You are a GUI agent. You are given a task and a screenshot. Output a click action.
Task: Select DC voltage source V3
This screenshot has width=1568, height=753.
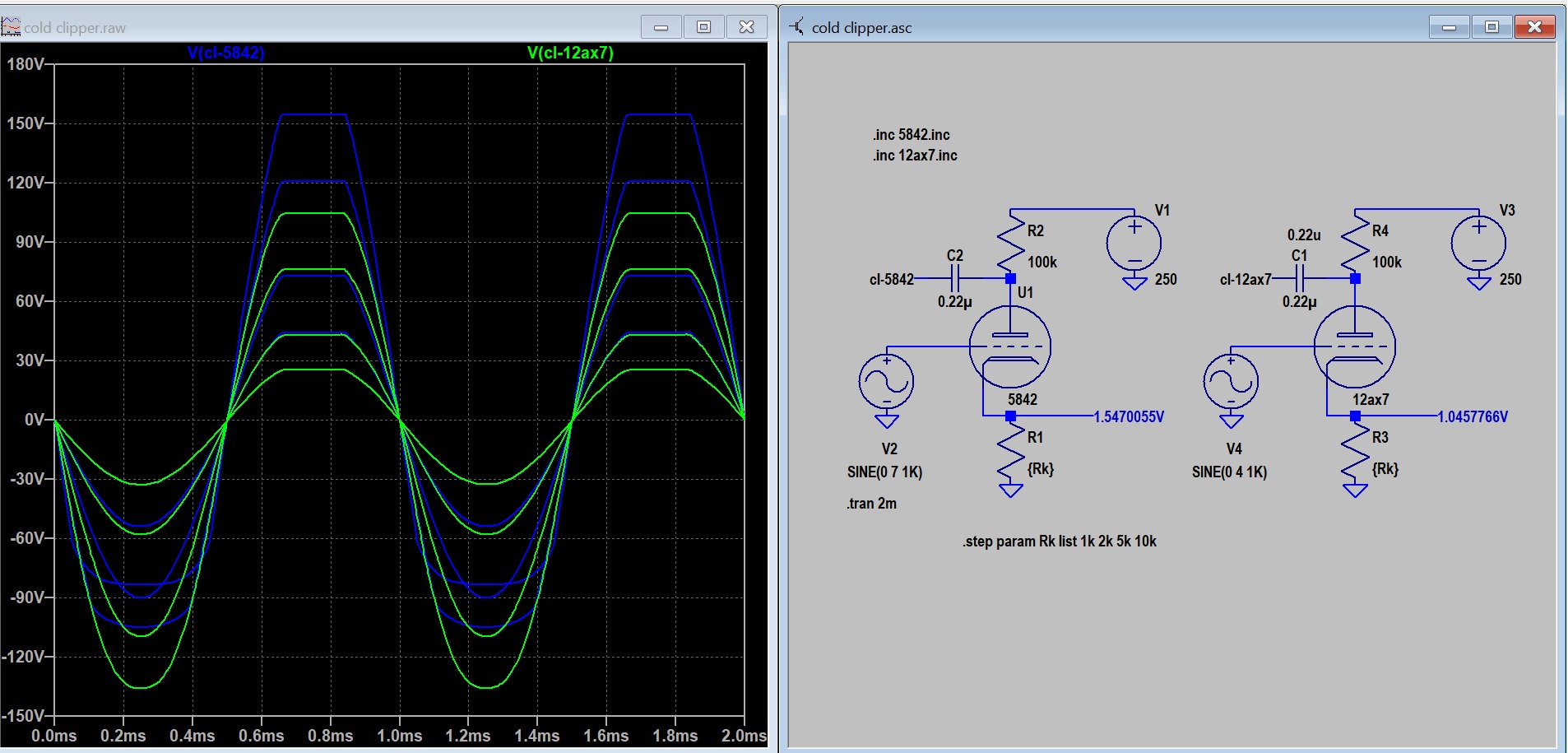1479,244
